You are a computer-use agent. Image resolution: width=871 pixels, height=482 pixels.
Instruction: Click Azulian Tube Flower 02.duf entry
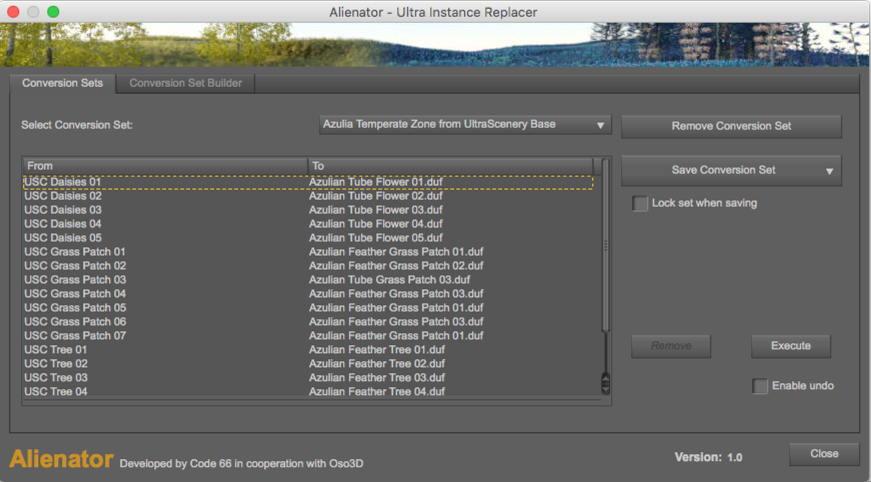pos(376,196)
